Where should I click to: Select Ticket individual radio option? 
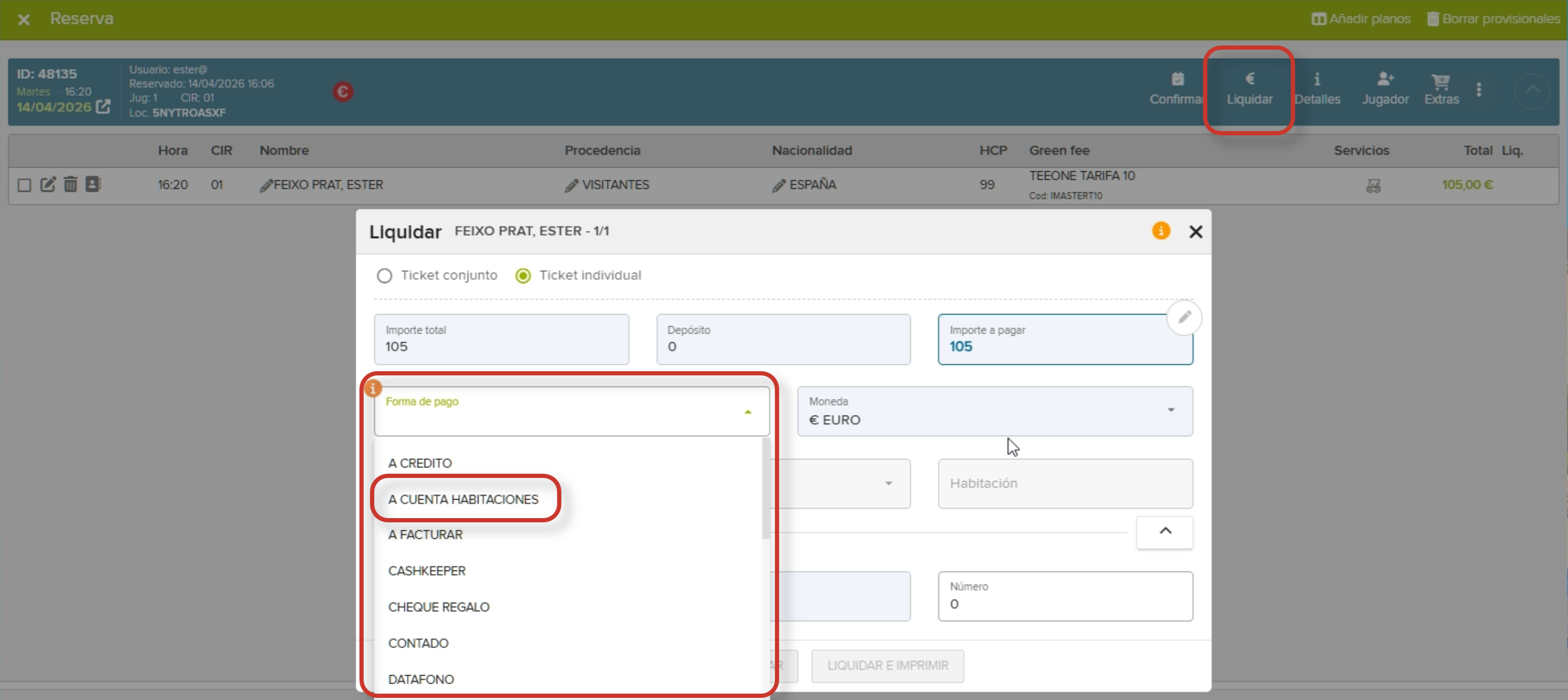tap(523, 276)
